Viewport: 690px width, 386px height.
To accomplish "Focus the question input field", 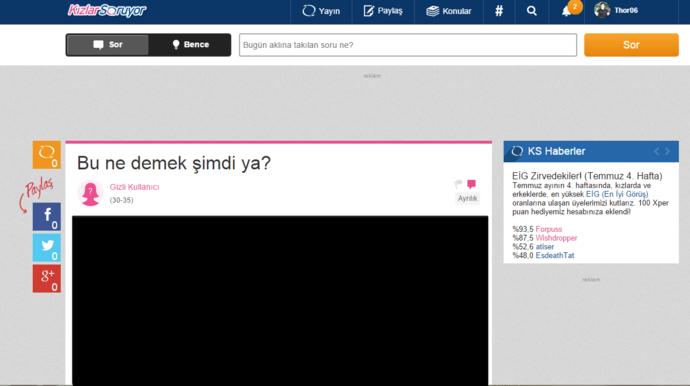I will 407,45.
